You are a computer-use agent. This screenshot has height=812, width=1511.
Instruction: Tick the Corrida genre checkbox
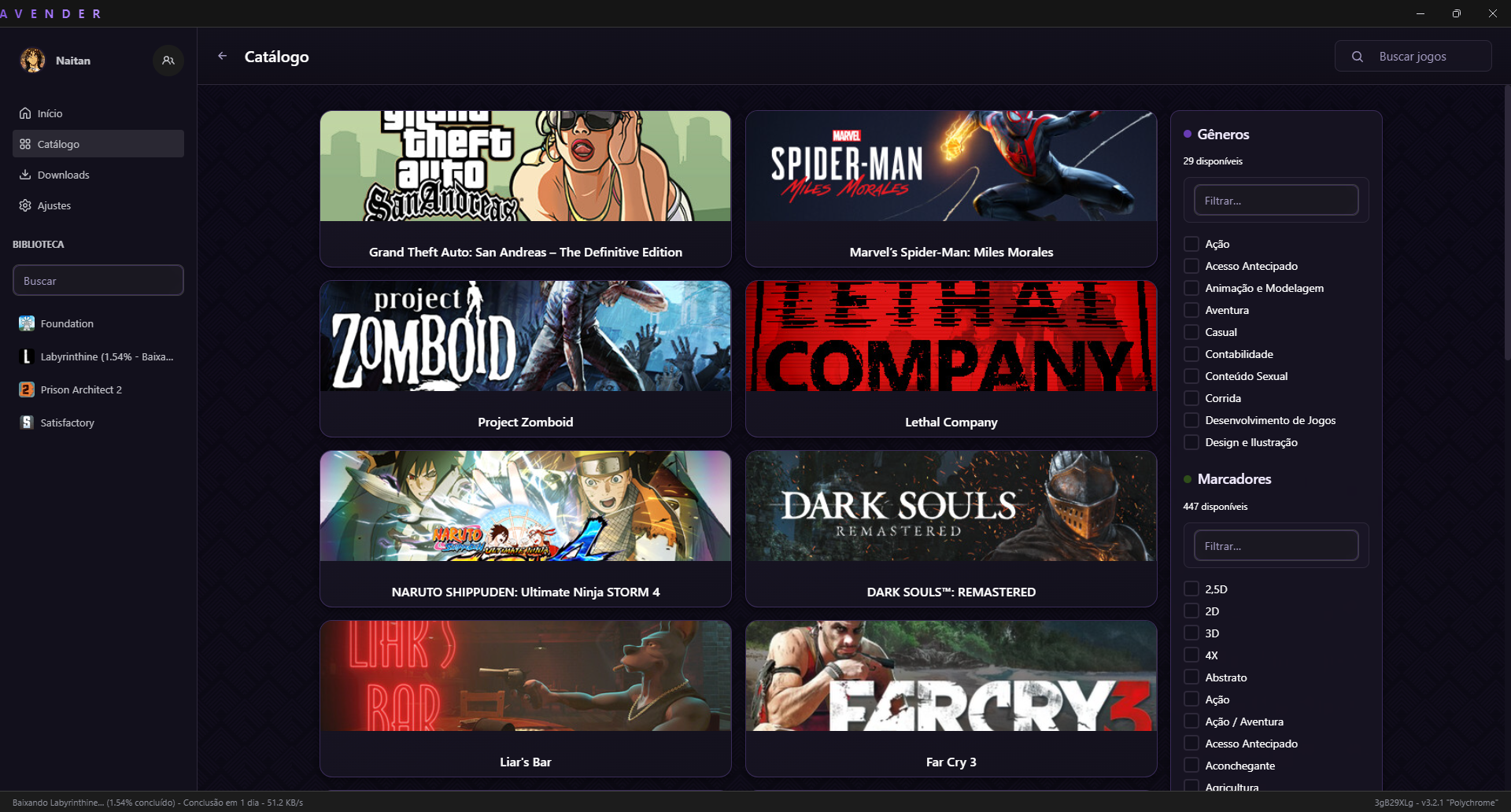(1191, 398)
